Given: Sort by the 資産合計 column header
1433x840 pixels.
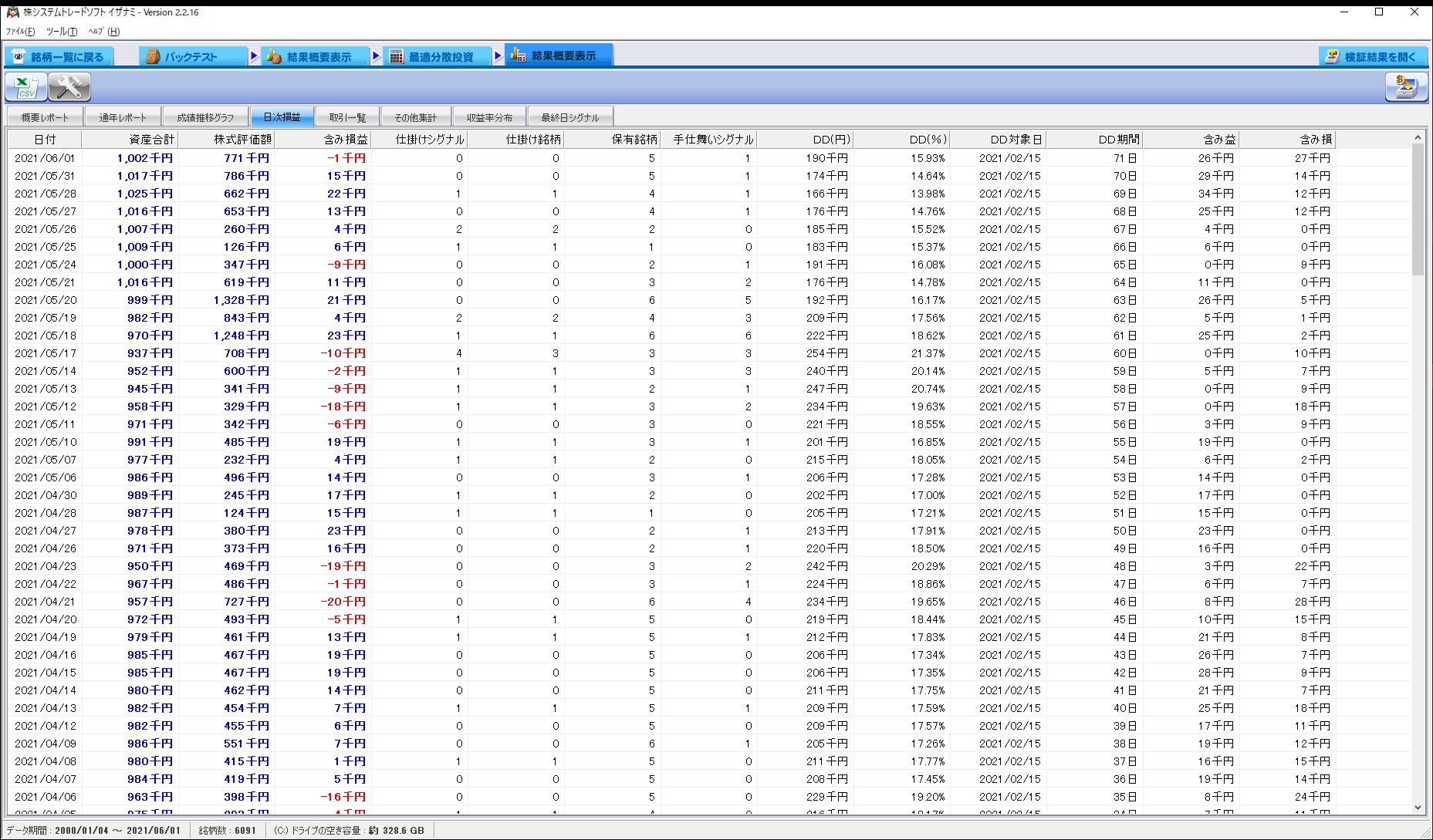Looking at the screenshot, I should click(130, 140).
